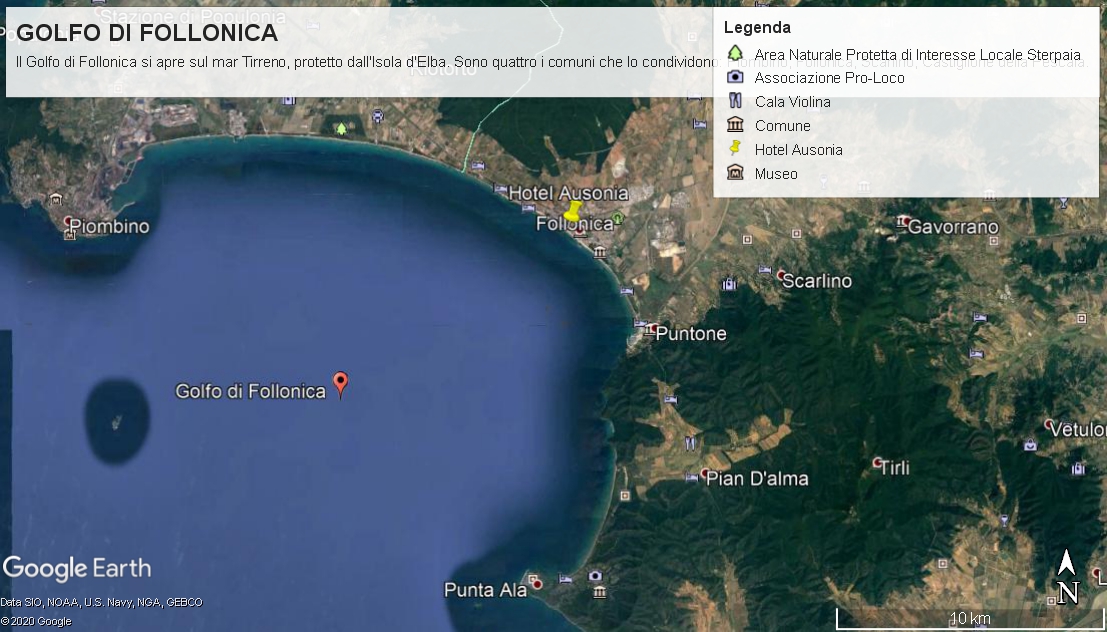The height and width of the screenshot is (632, 1107).
Task: Select the green round park icon right of Follonica label
Action: [618, 218]
